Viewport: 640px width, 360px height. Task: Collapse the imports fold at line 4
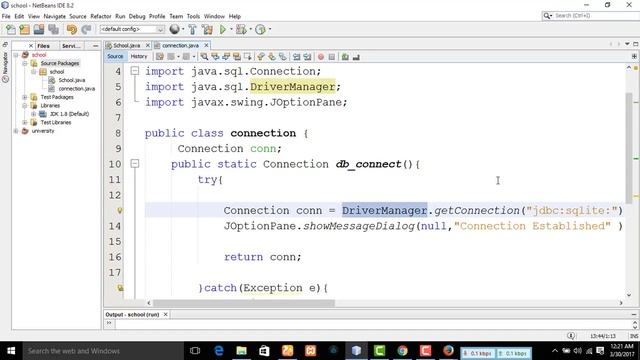[x=135, y=71]
